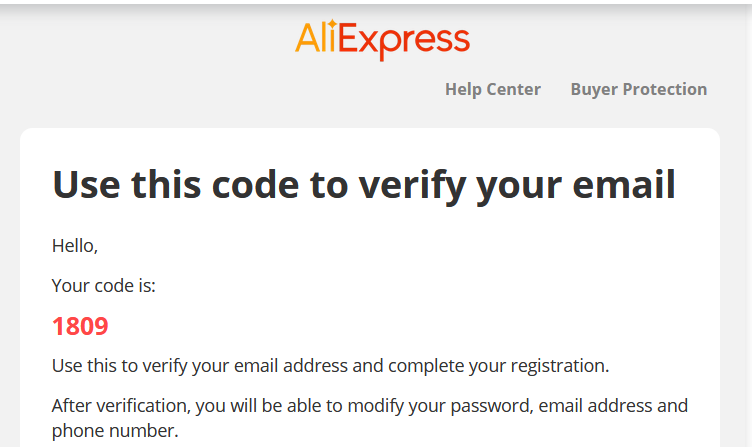Click the "Your code is:" label

click(104, 286)
